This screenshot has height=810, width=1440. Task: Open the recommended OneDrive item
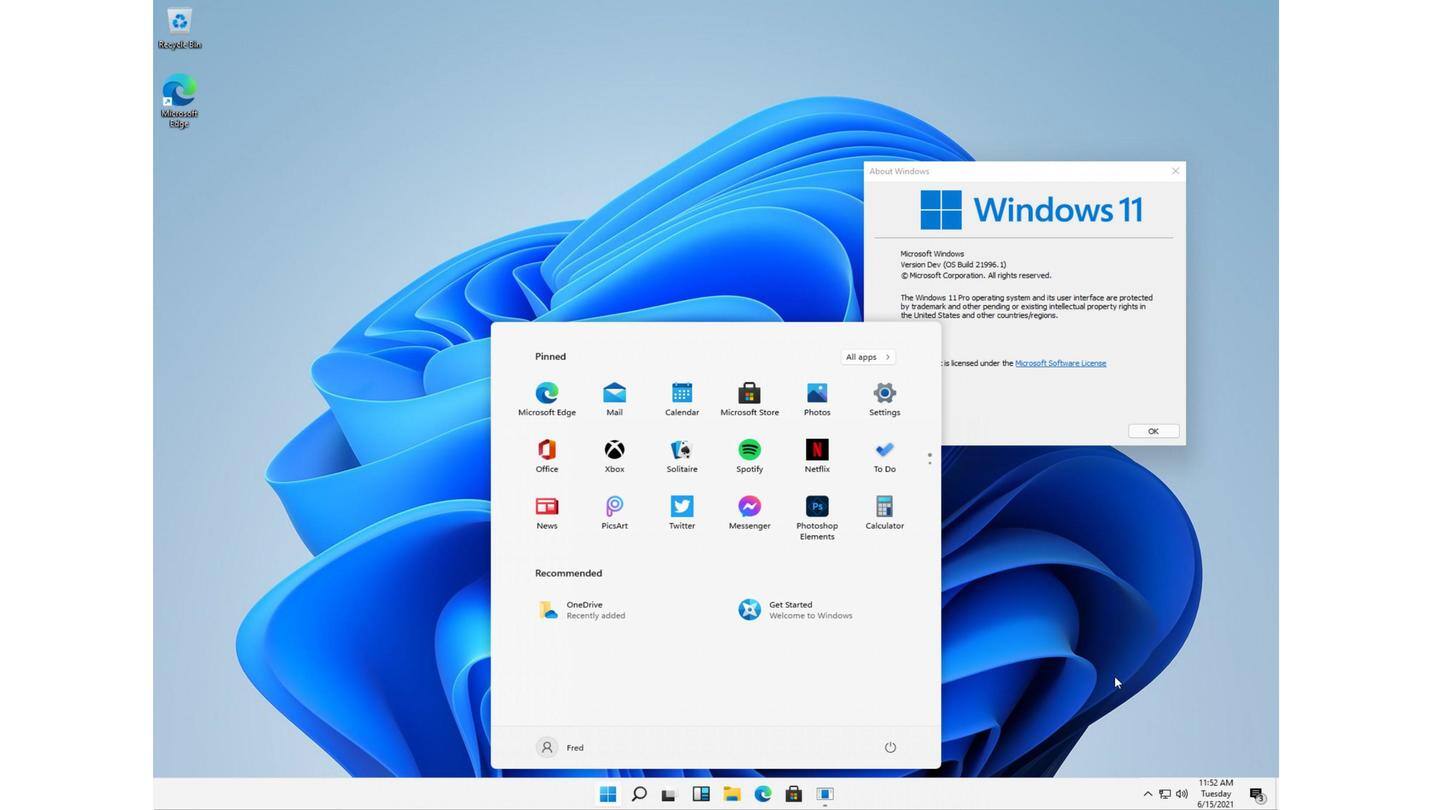tap(583, 610)
